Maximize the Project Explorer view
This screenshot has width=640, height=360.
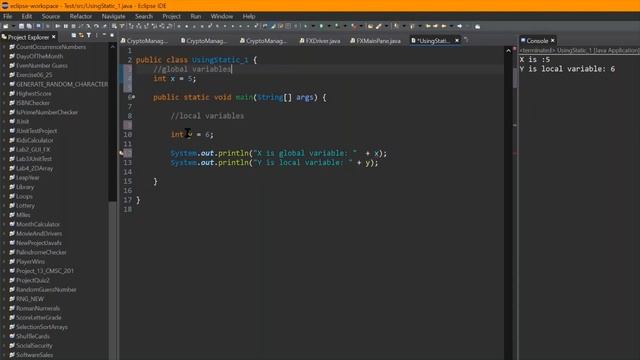(112, 36)
